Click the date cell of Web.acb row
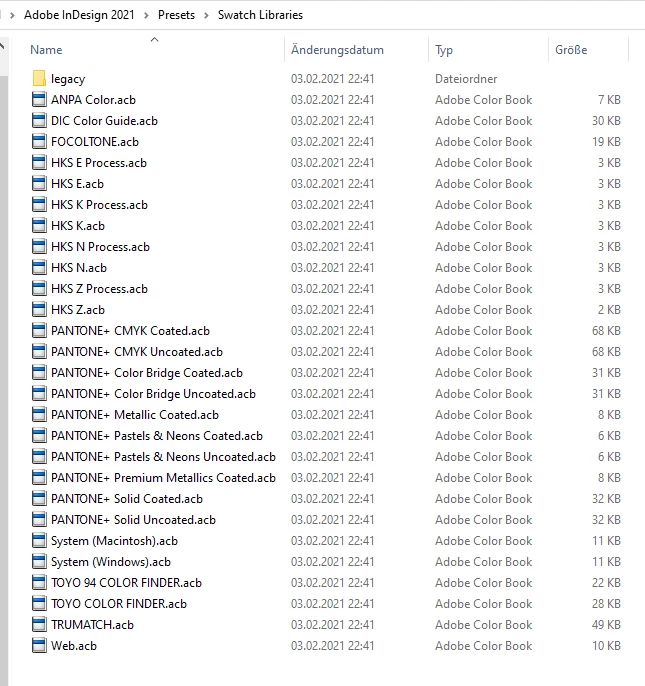Viewport: 645px width, 686px height. tap(333, 646)
